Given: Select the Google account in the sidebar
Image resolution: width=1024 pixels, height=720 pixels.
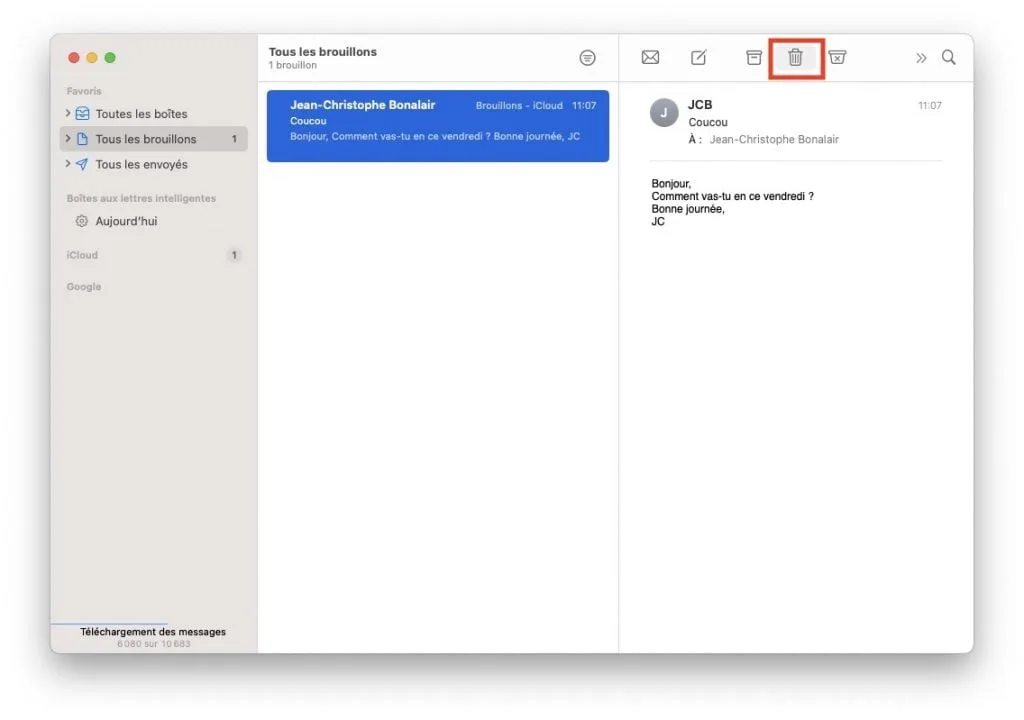Looking at the screenshot, I should [x=84, y=286].
